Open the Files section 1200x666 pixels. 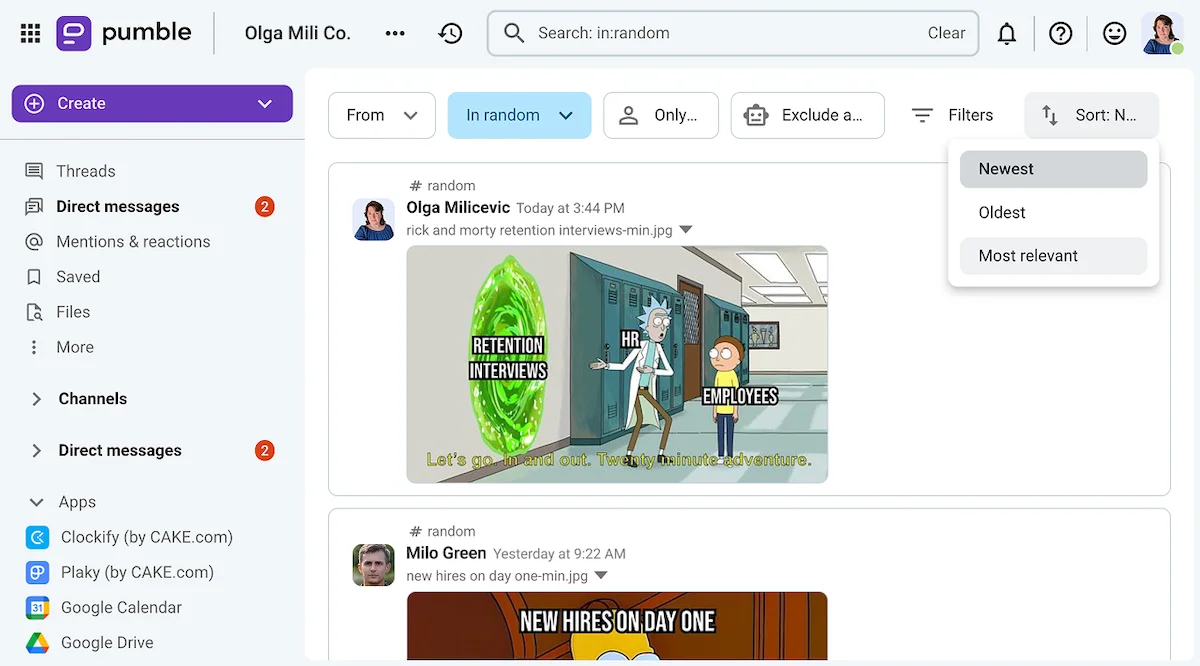73,311
